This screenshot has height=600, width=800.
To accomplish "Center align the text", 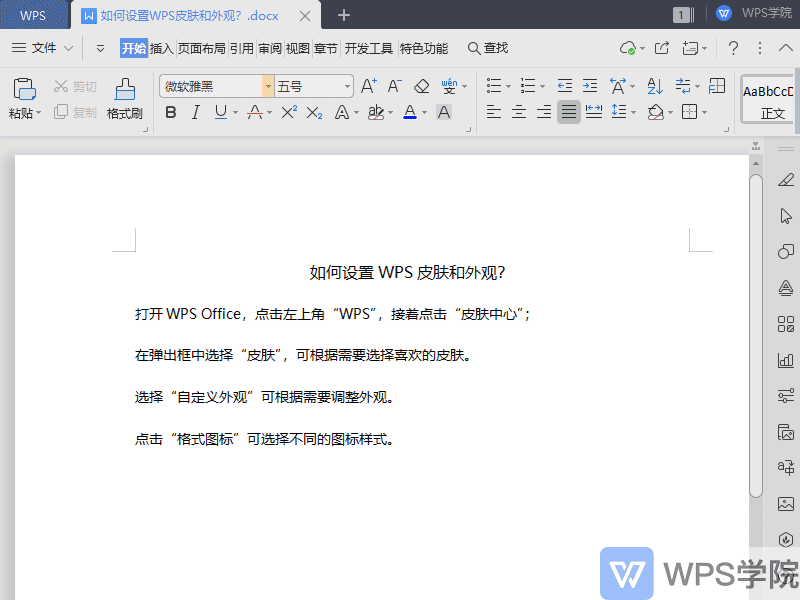I will pos(518,111).
